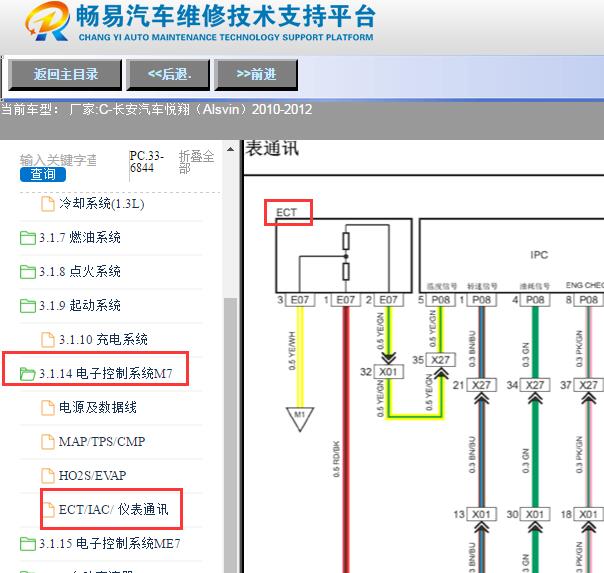Click the 表通讯 diagram heading

pyautogui.click(x=272, y=148)
